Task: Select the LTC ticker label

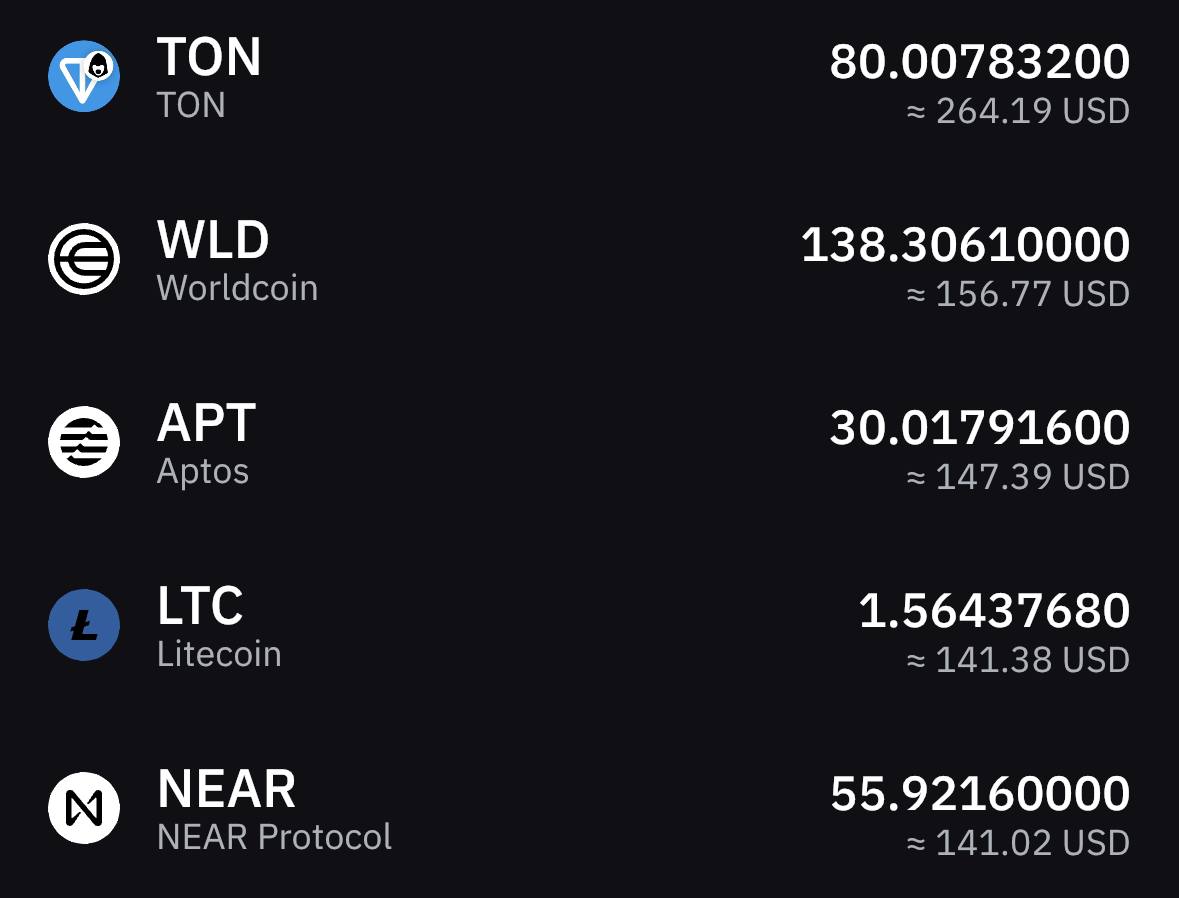Action: [x=200, y=605]
